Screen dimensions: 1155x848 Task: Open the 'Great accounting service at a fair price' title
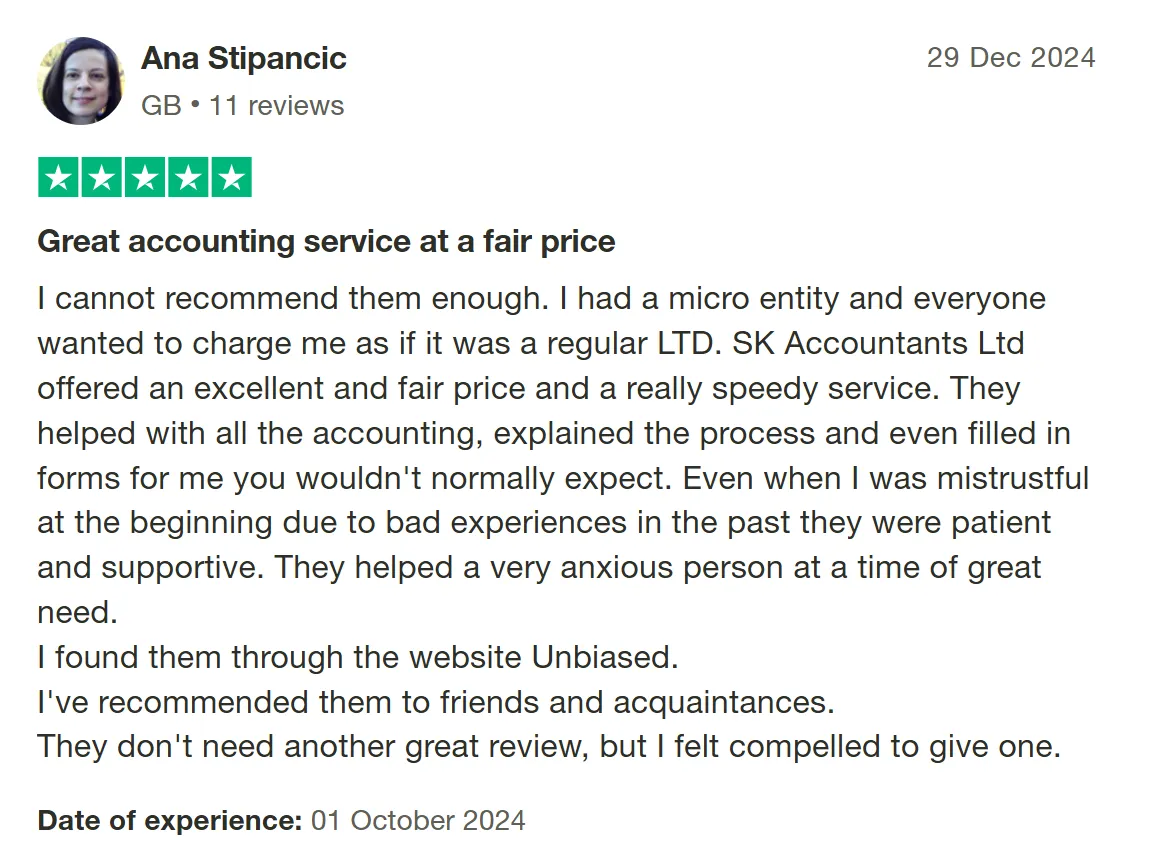(x=326, y=241)
